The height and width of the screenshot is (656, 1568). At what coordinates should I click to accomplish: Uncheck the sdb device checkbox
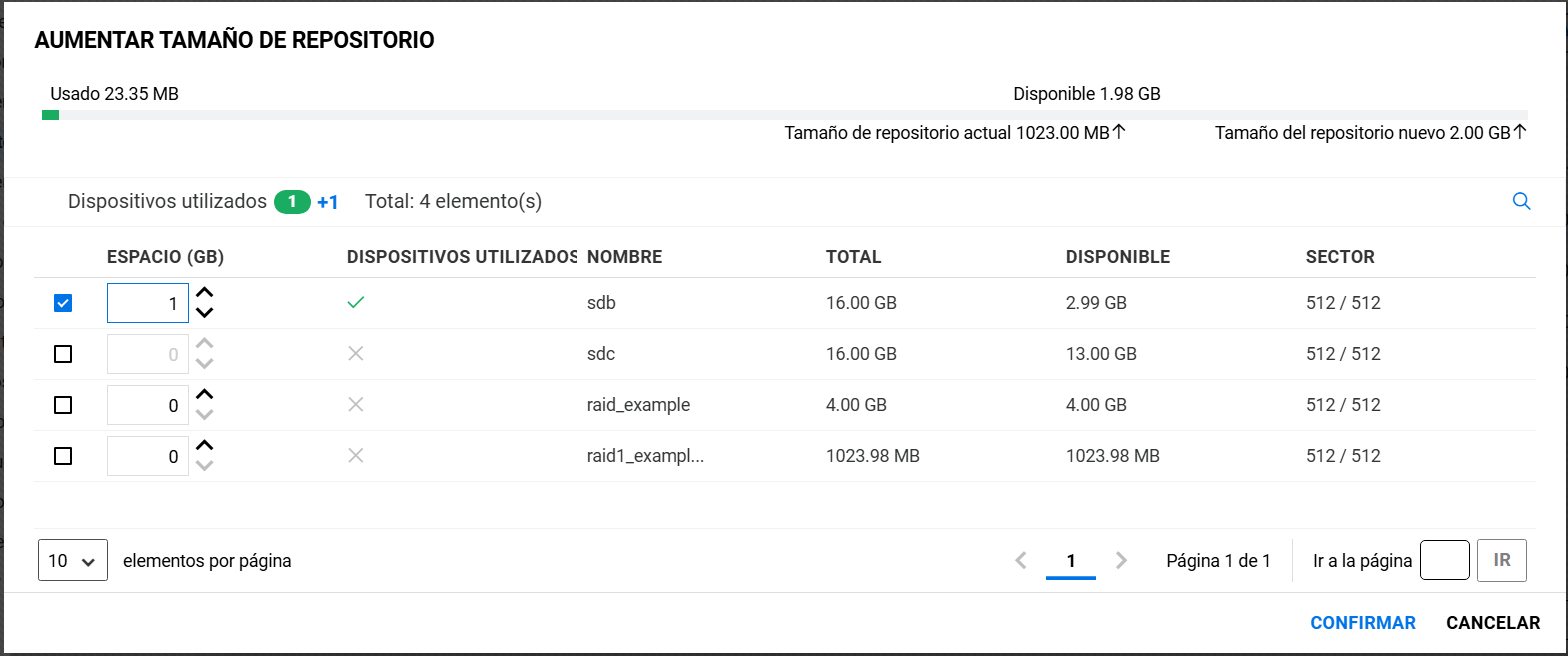point(63,303)
